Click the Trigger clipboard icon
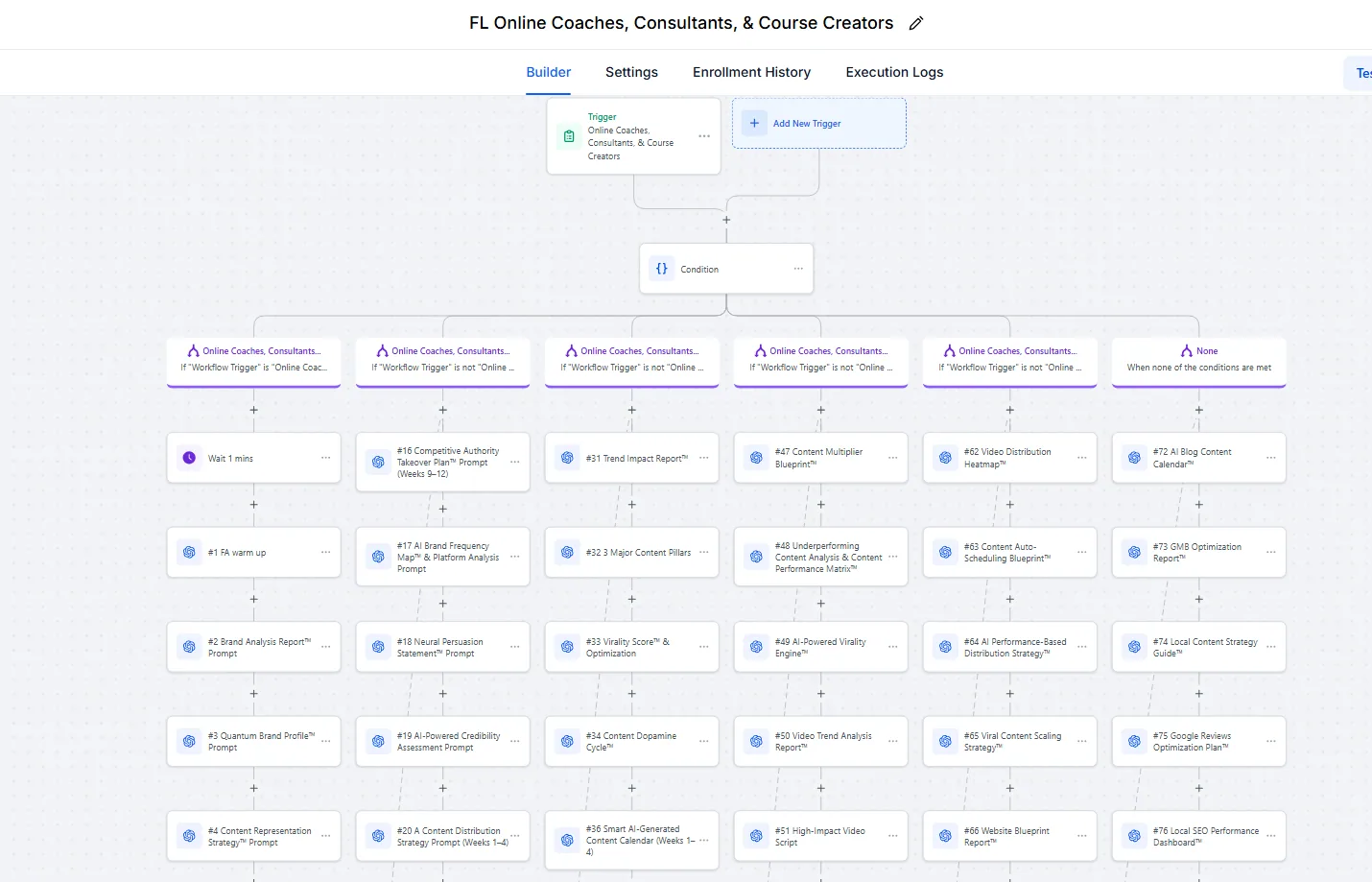This screenshot has height=882, width=1372. 569,136
